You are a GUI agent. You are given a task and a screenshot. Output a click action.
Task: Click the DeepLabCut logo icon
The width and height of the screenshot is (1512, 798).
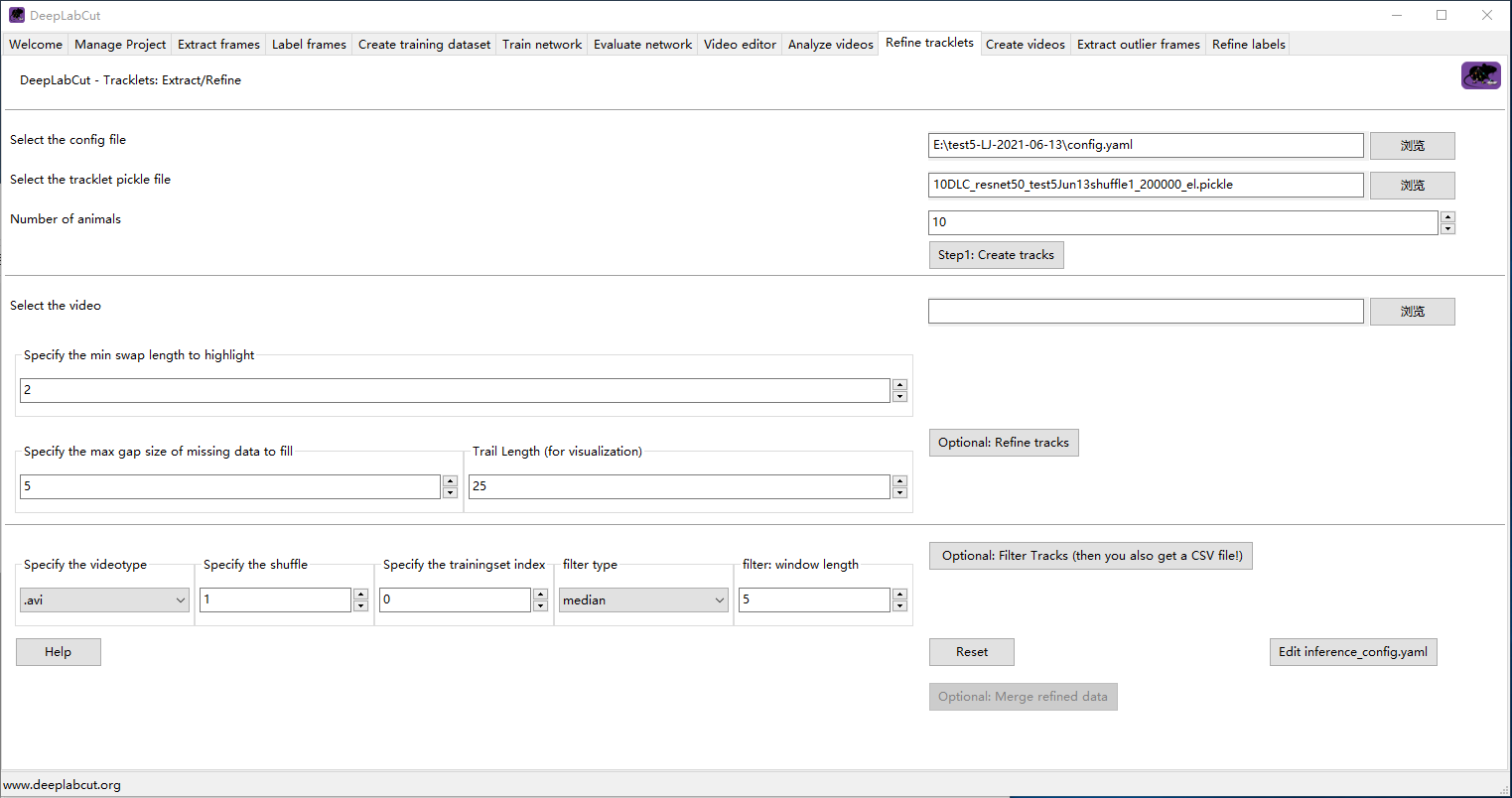point(1480,74)
